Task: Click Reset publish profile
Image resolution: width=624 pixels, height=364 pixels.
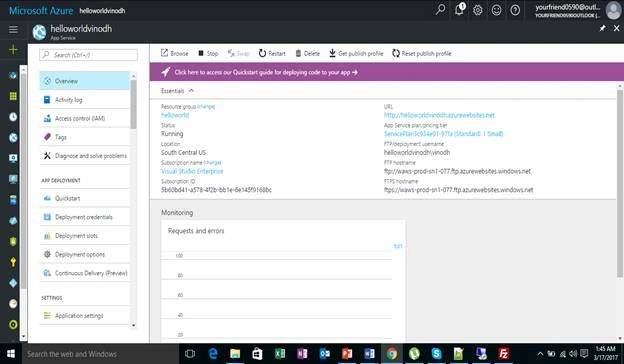Action: tap(421, 53)
